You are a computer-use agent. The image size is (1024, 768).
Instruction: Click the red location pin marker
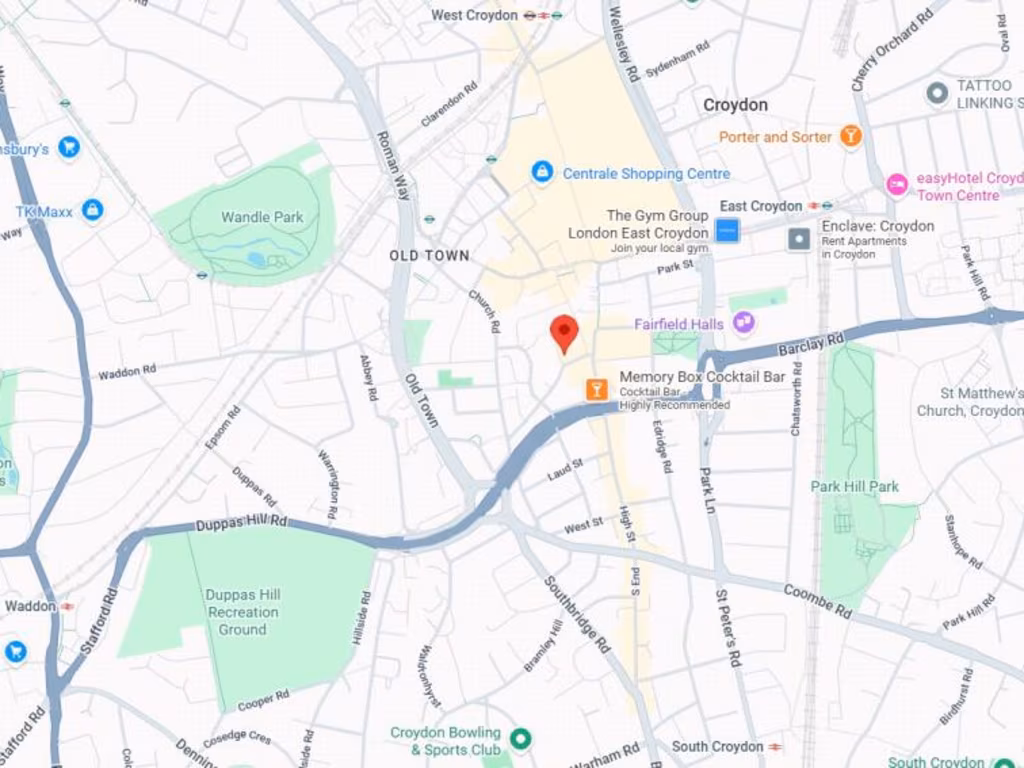point(564,334)
